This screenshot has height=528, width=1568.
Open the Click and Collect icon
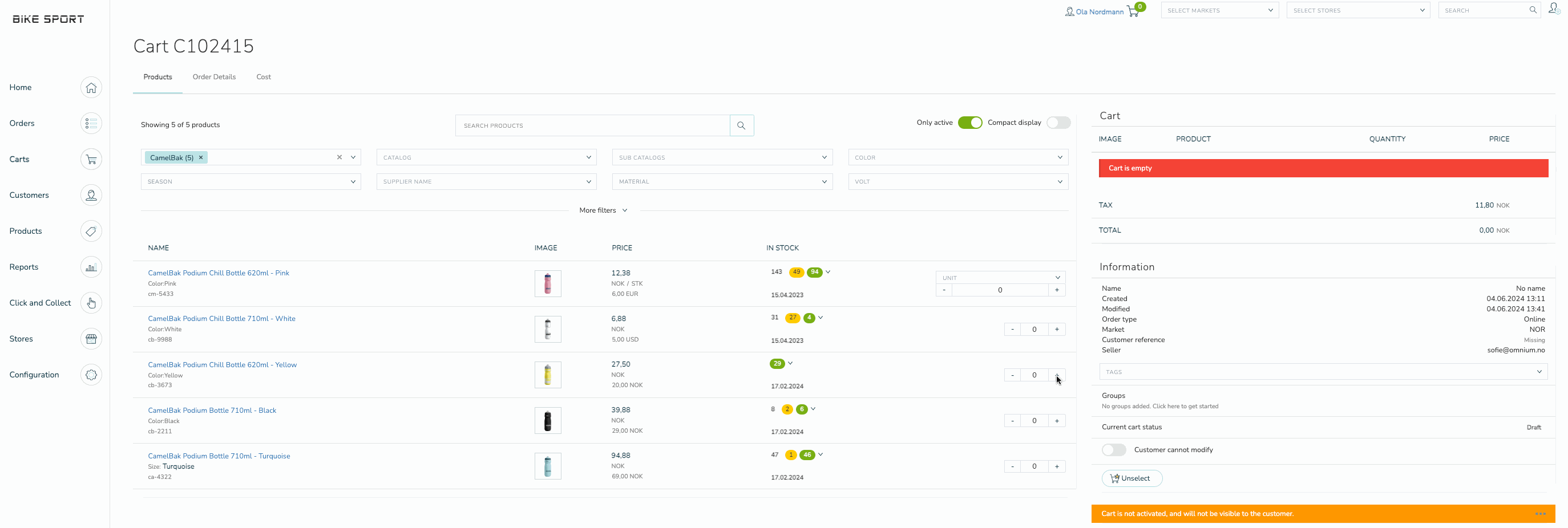point(91,303)
